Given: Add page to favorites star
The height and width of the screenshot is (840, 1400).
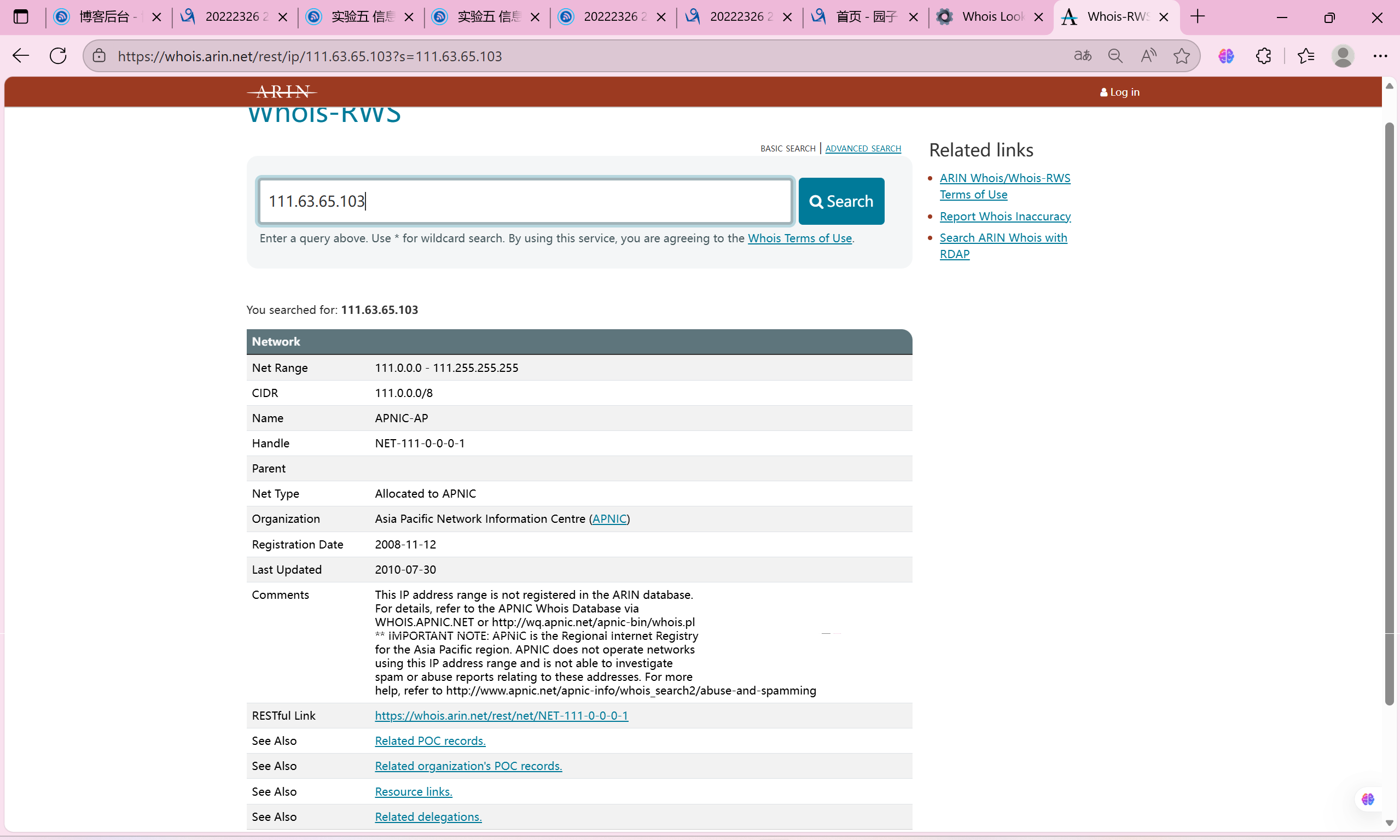Looking at the screenshot, I should (x=1182, y=55).
